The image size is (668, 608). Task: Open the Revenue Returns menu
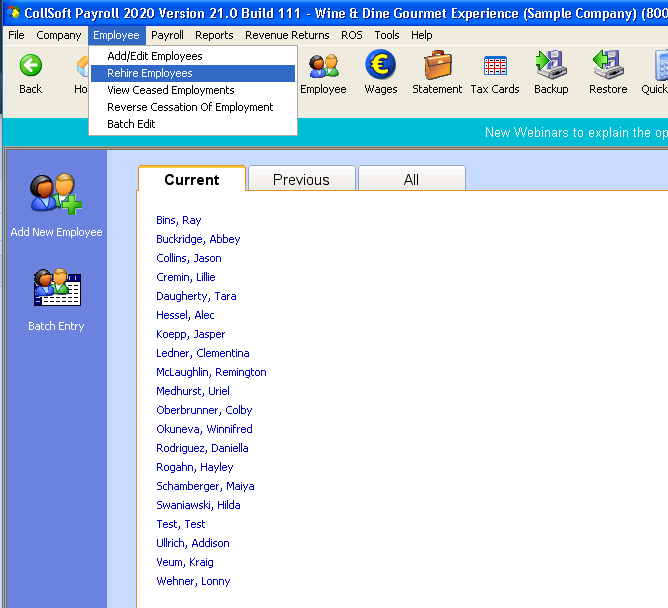point(287,35)
